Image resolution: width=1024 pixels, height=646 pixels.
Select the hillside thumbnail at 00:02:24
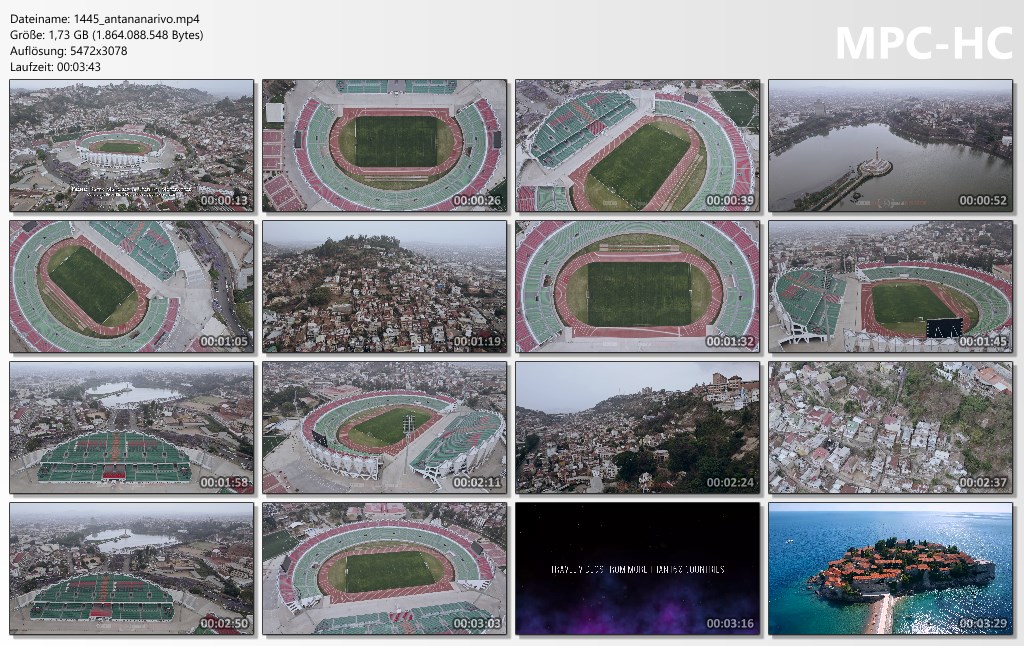(637, 428)
